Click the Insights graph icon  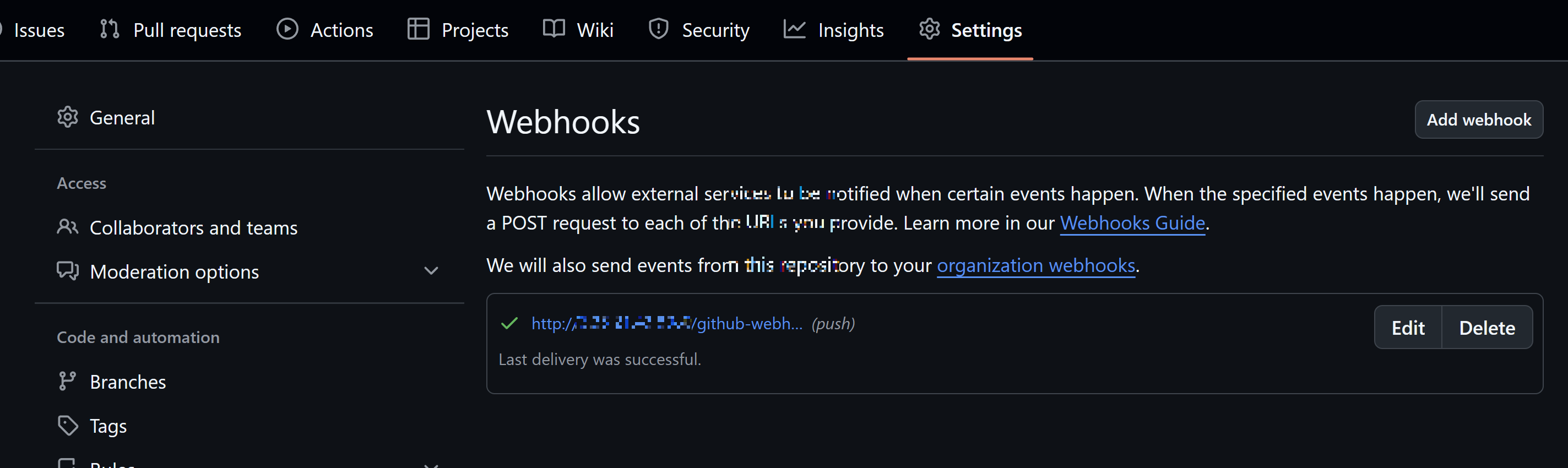[794, 29]
